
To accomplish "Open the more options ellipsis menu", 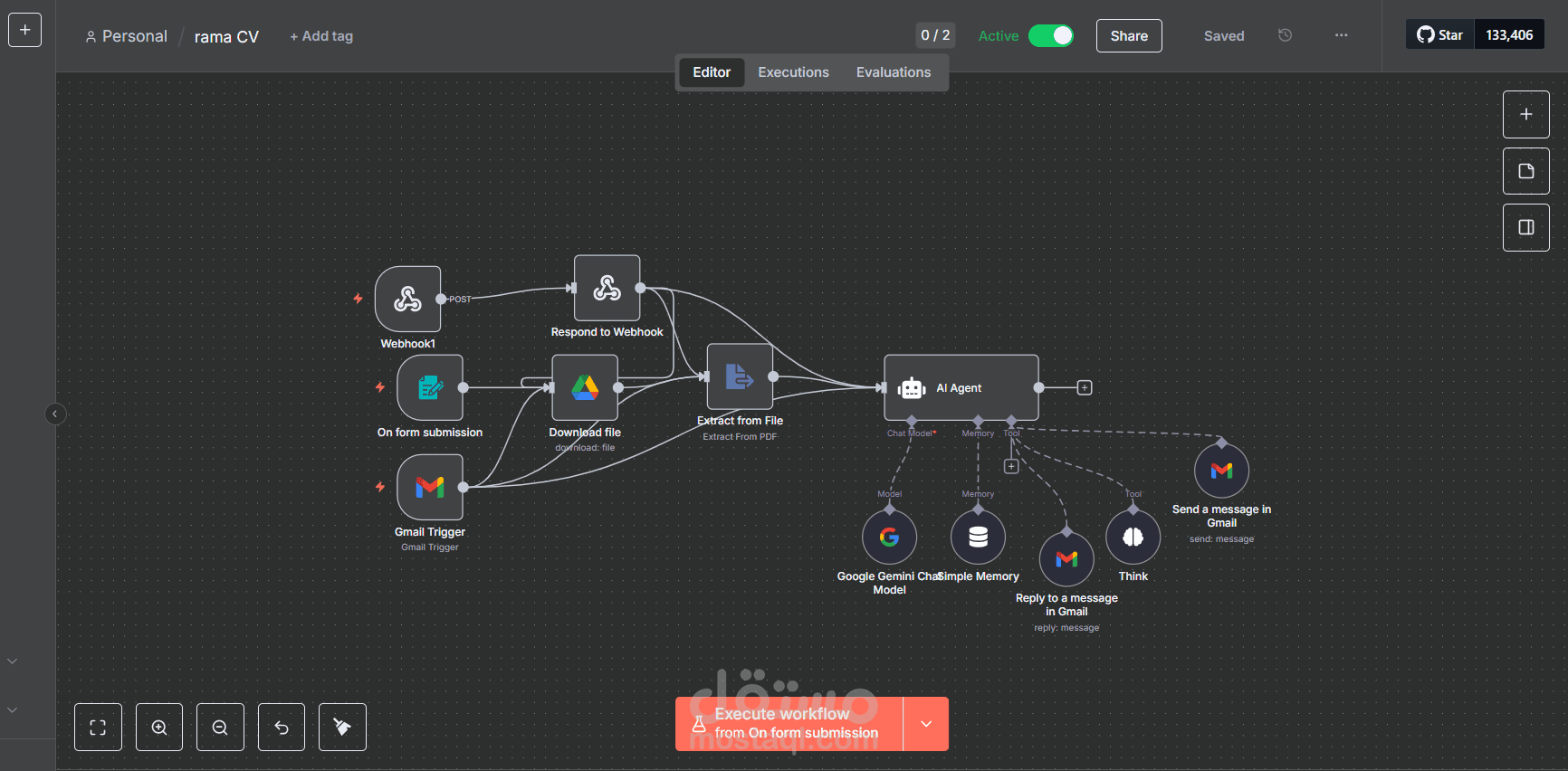I will tap(1341, 35).
